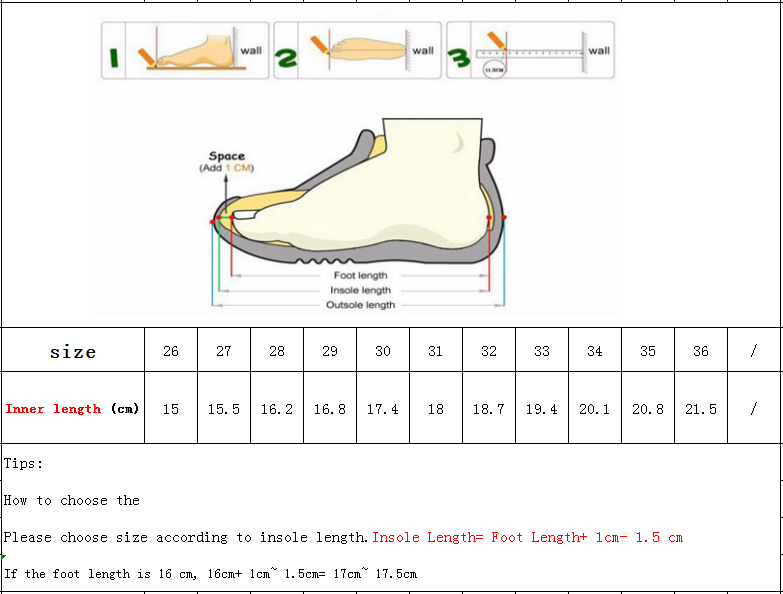Click the step 2 top-view foot illustration
This screenshot has width=783, height=594.
367,50
